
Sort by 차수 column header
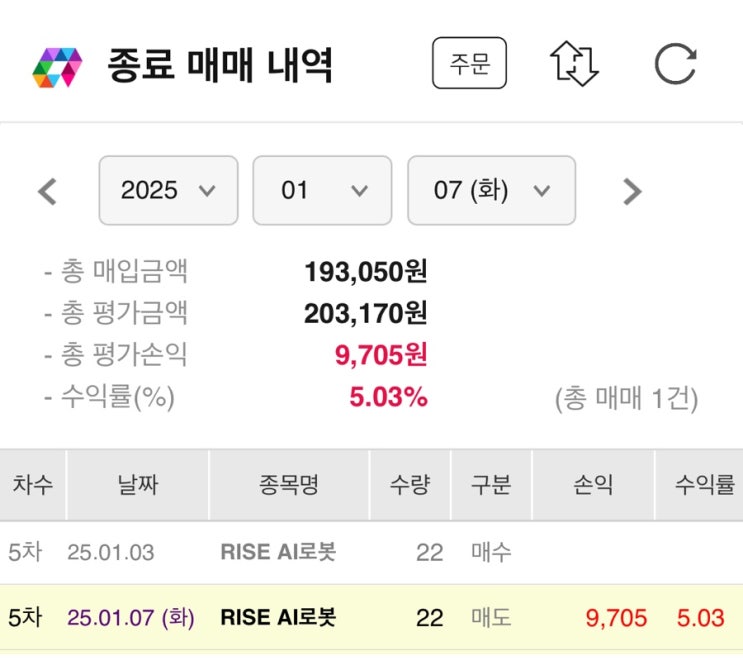[x=33, y=486]
